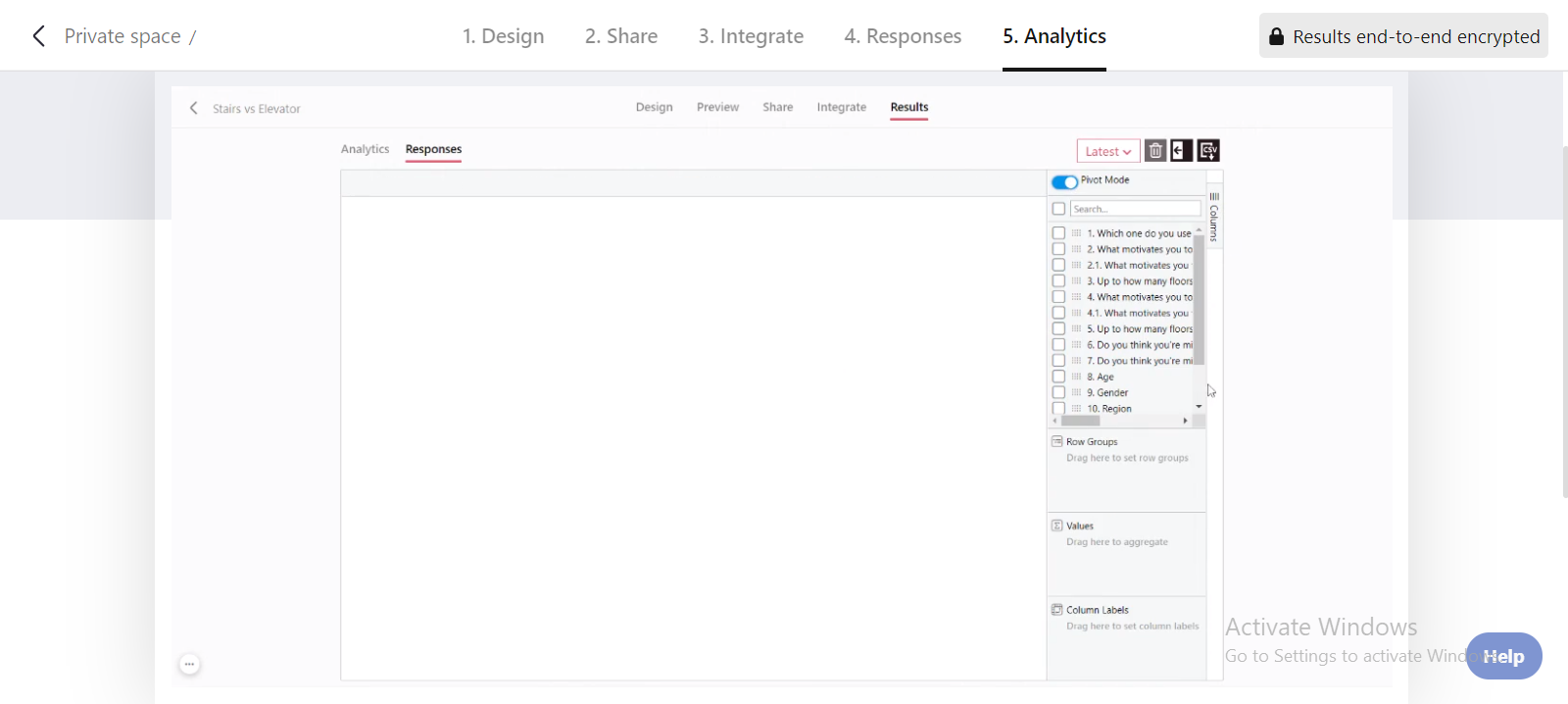This screenshot has height=704, width=1568.
Task: Click the trash delete icon
Action: 1155,150
